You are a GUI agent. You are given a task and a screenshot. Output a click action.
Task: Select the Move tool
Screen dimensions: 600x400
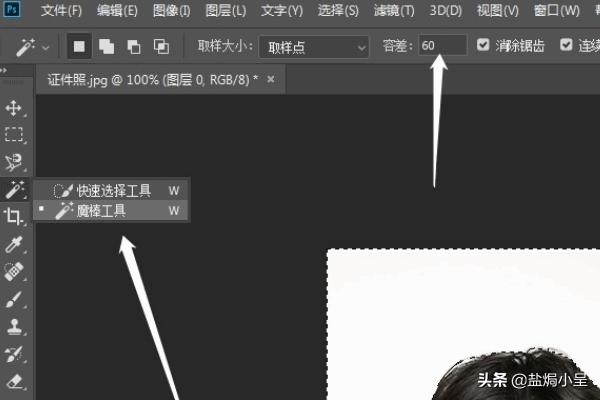(14, 108)
